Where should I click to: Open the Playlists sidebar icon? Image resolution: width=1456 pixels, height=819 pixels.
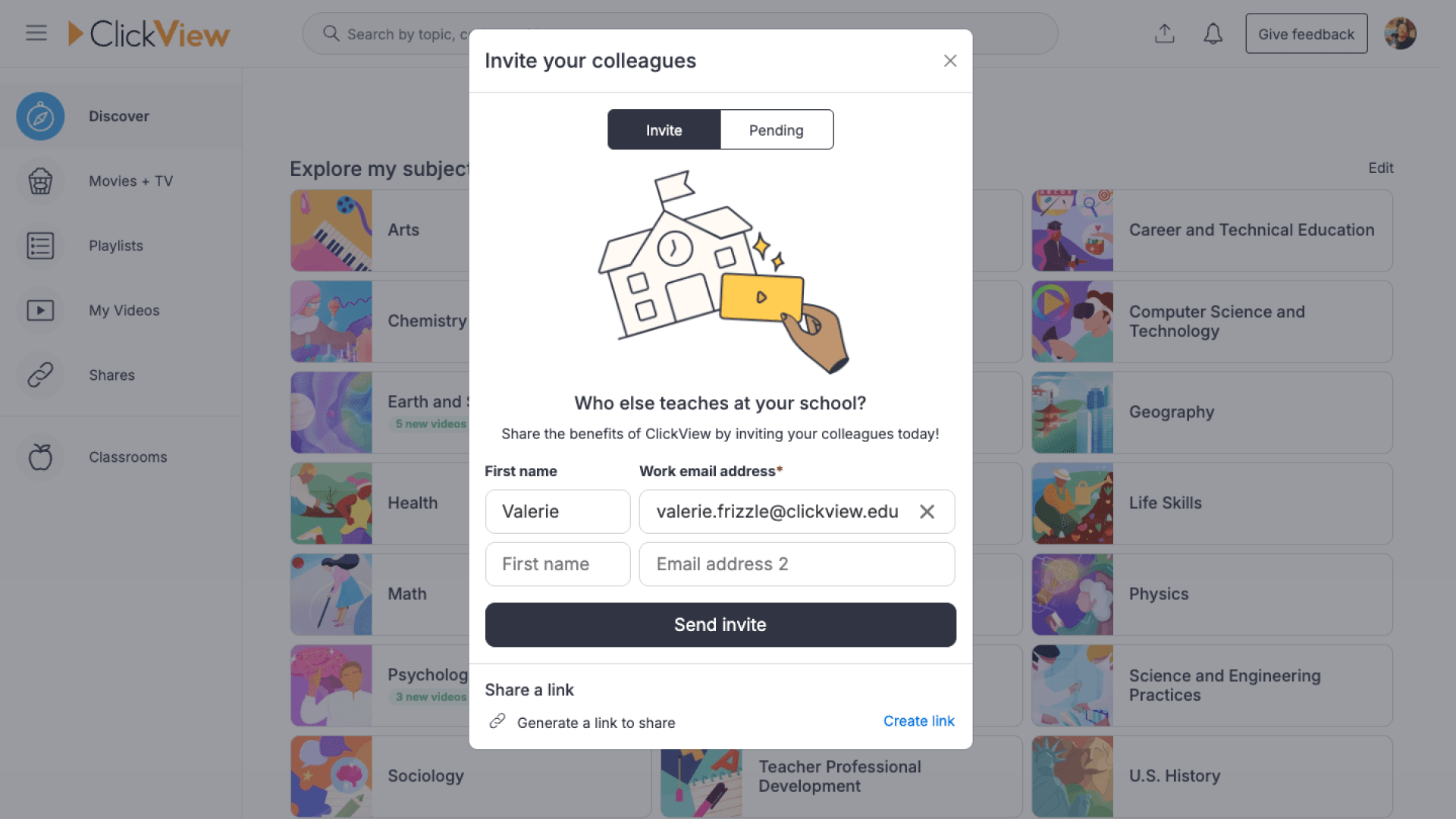click(39, 245)
